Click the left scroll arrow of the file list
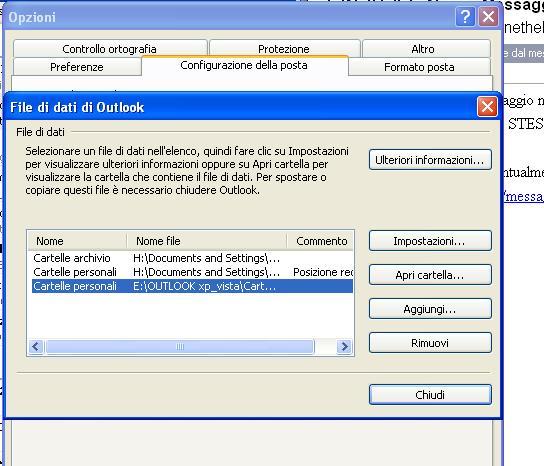Viewport: 544px width, 466px height. pyautogui.click(x=36, y=346)
